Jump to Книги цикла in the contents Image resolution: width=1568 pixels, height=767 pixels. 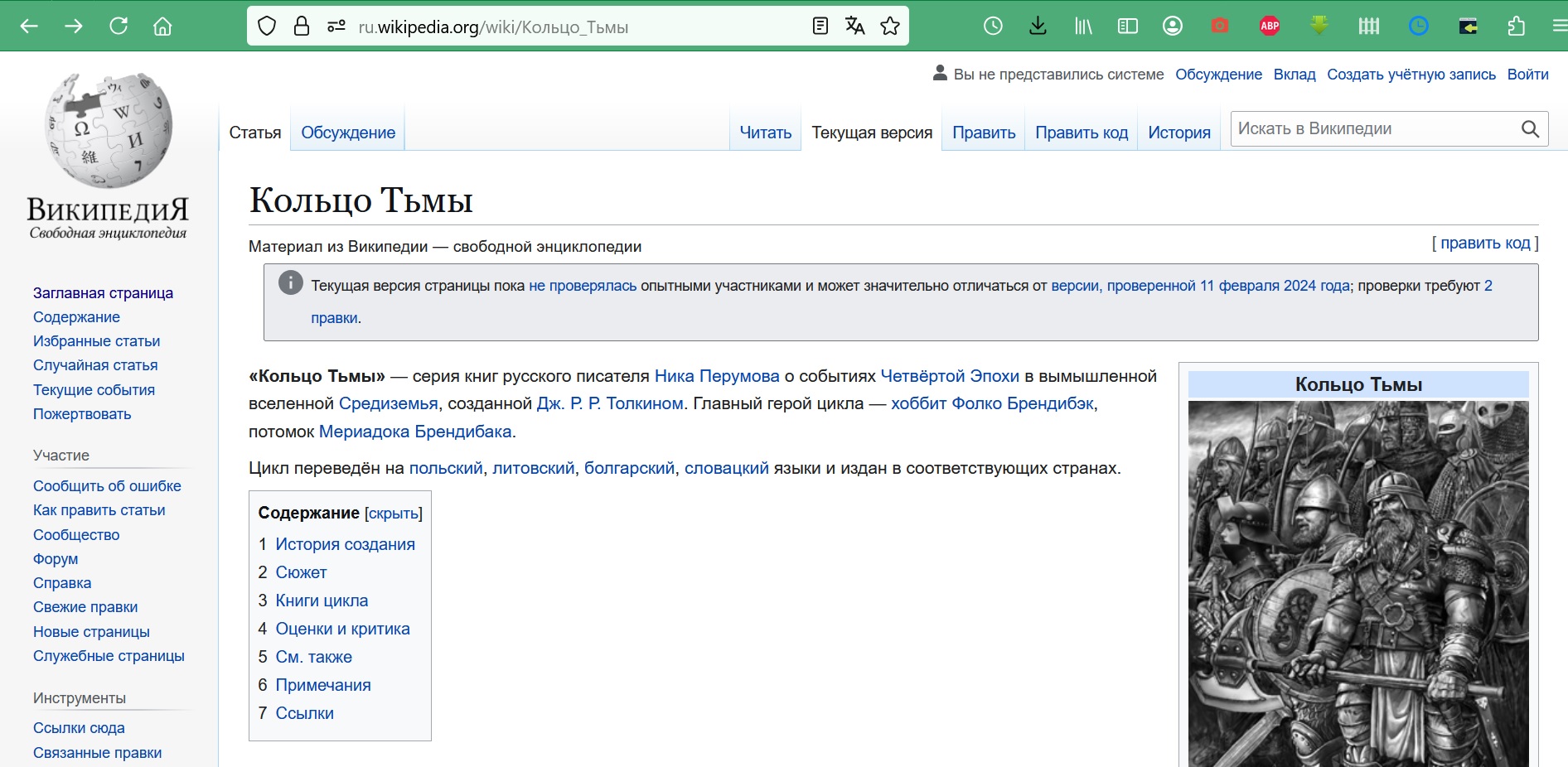pyautogui.click(x=322, y=601)
